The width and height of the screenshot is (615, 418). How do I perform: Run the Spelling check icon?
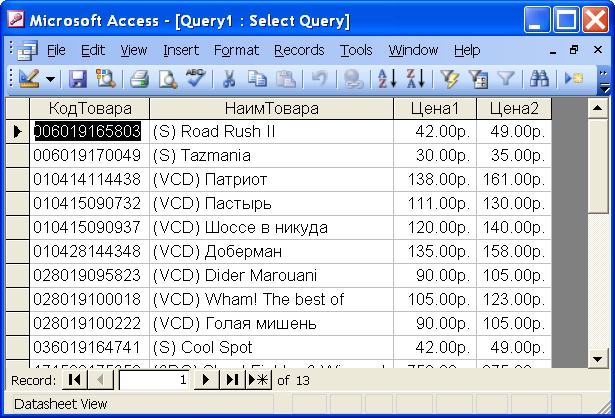click(196, 78)
